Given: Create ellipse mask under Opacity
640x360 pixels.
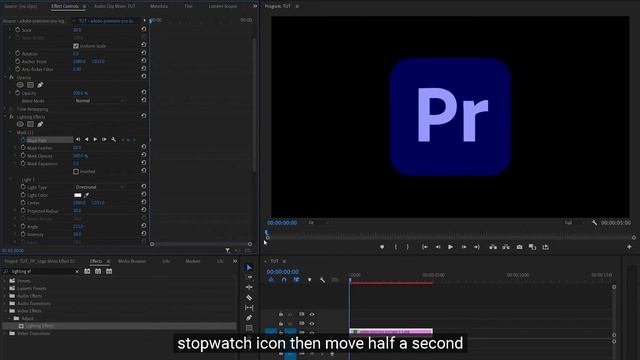Looking at the screenshot, I should tap(20, 85).
